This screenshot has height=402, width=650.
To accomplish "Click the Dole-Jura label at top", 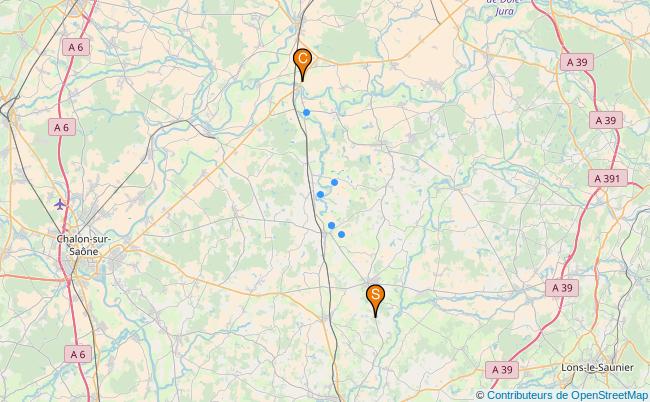I will coord(504,7).
